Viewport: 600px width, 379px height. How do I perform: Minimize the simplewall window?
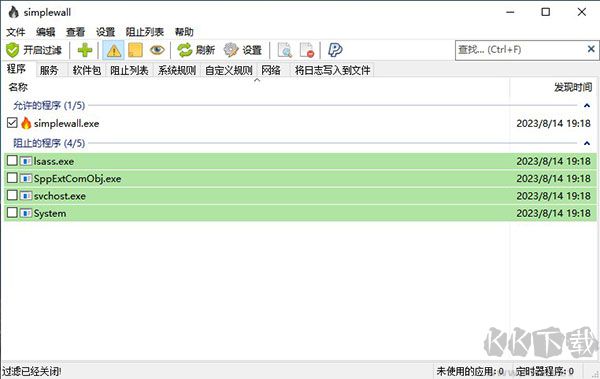point(510,12)
